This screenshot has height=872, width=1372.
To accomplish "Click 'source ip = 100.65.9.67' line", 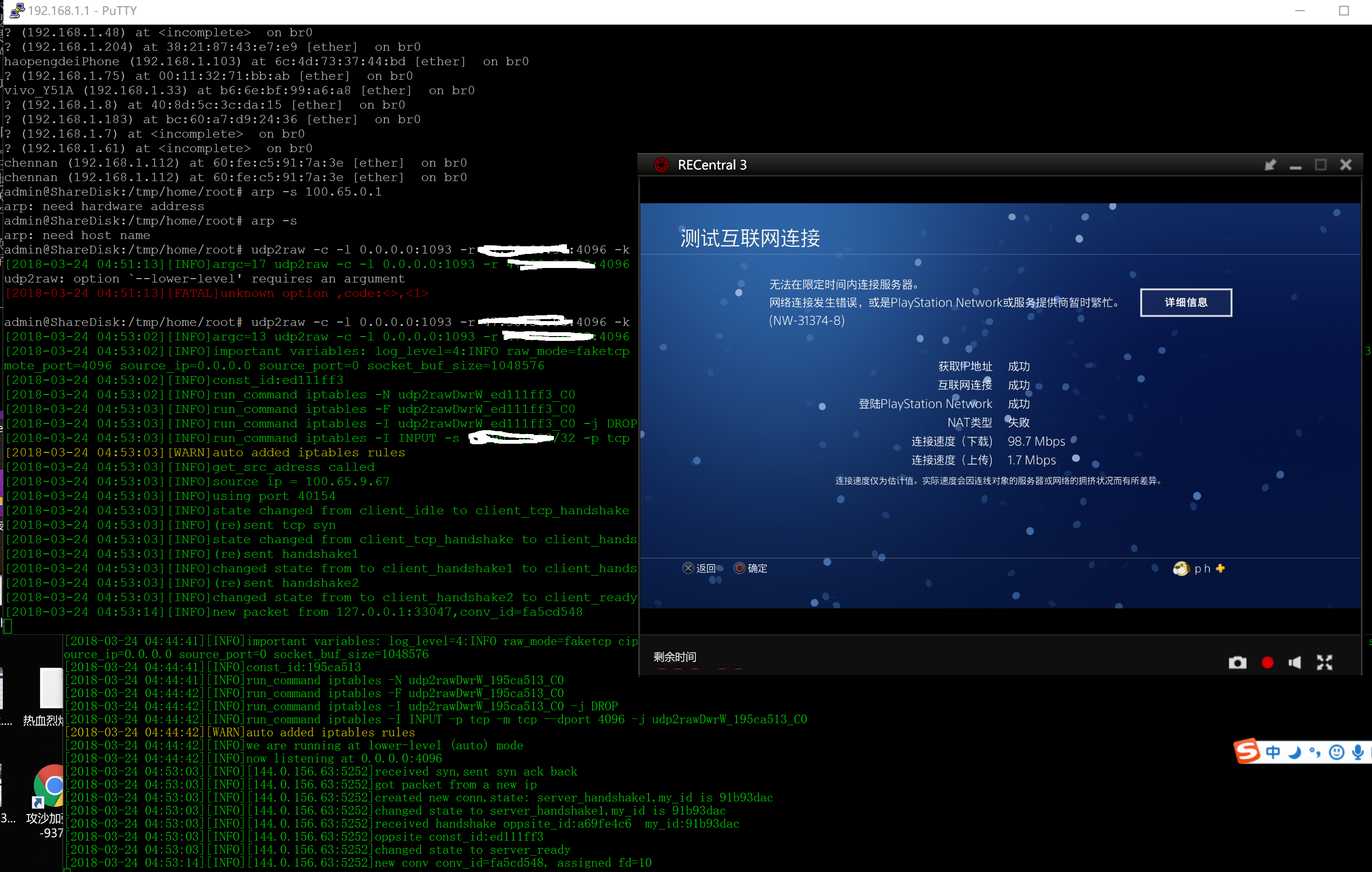I will point(198,481).
